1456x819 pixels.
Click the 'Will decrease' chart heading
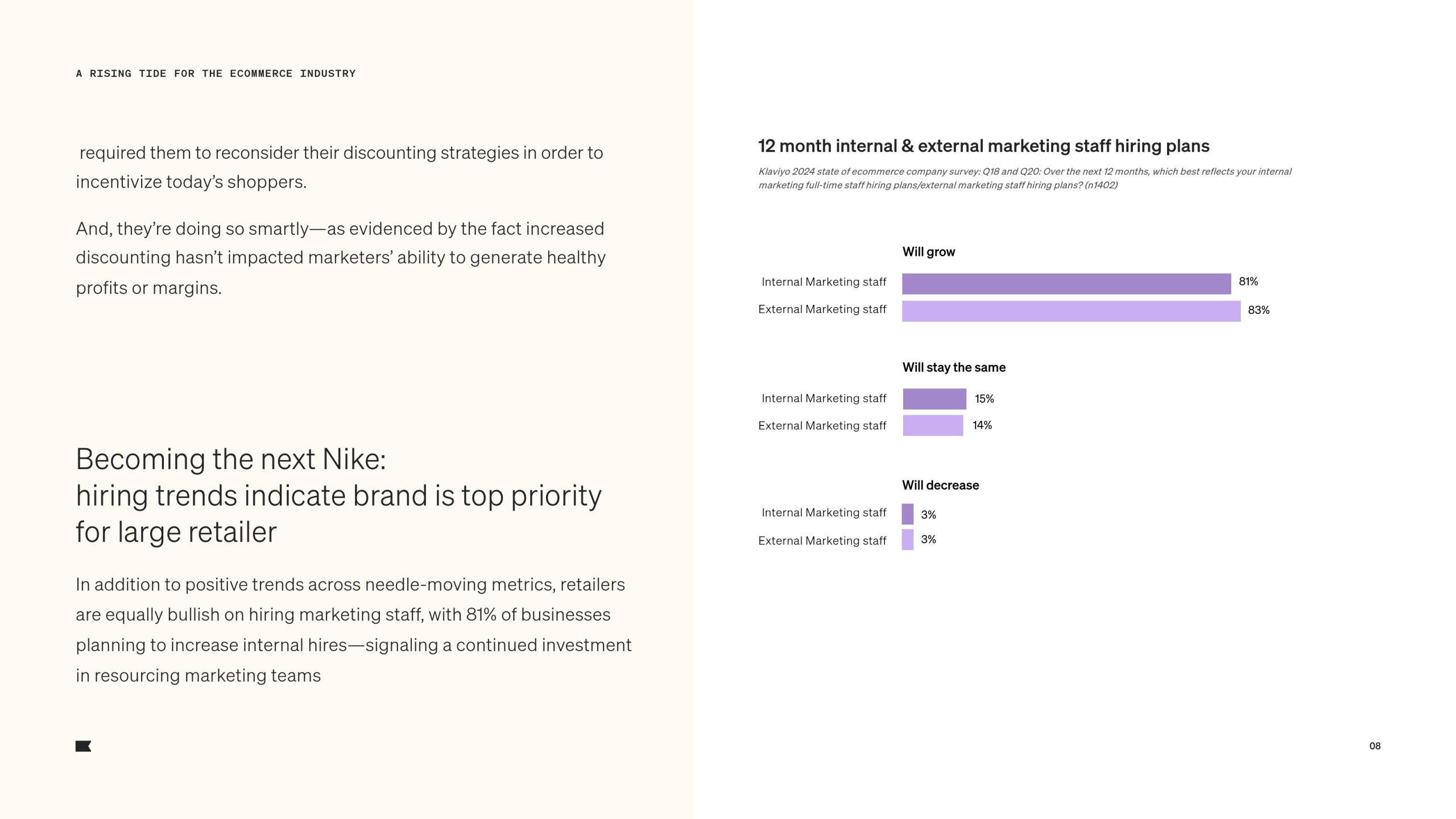(x=940, y=485)
